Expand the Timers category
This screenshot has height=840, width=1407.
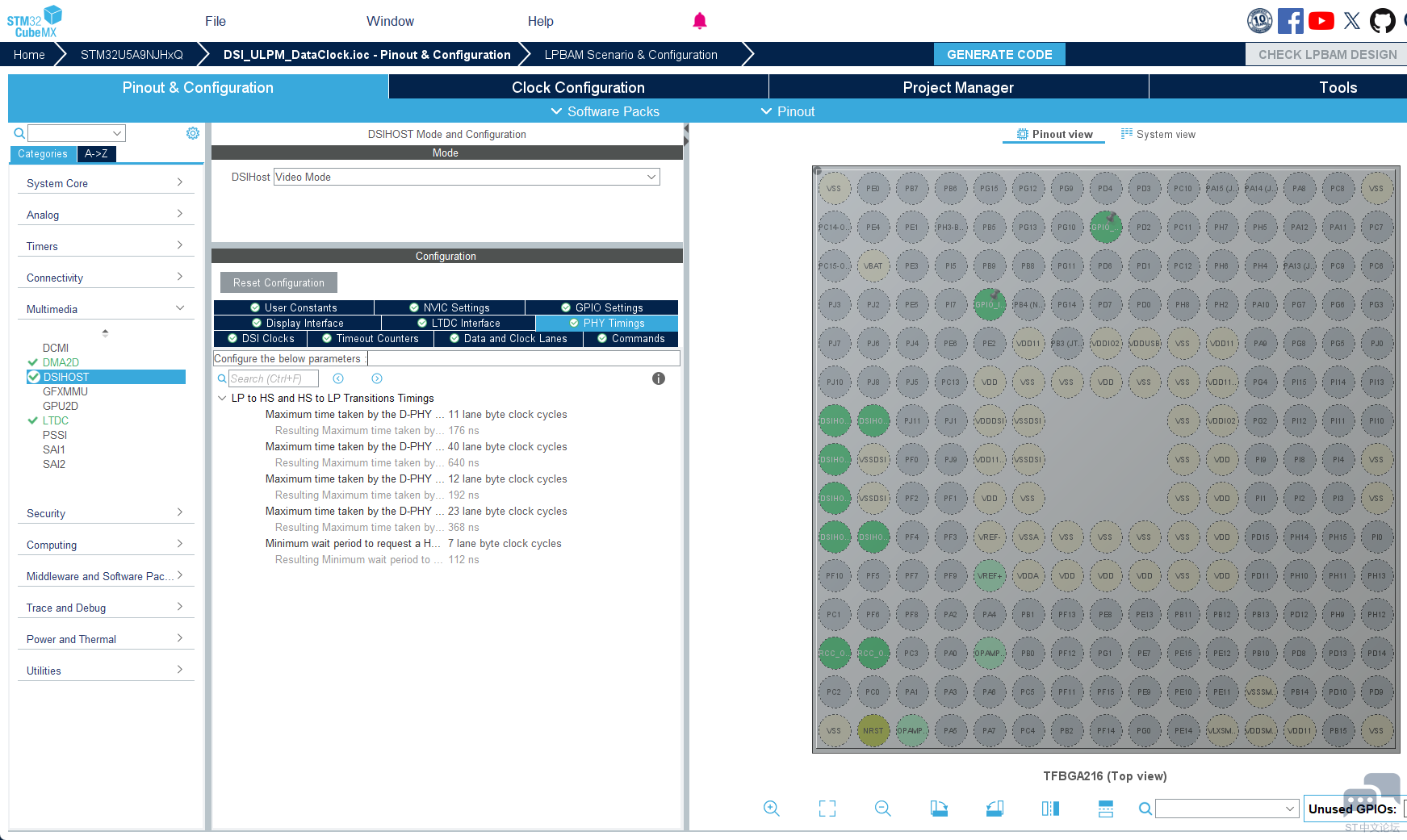click(x=105, y=246)
